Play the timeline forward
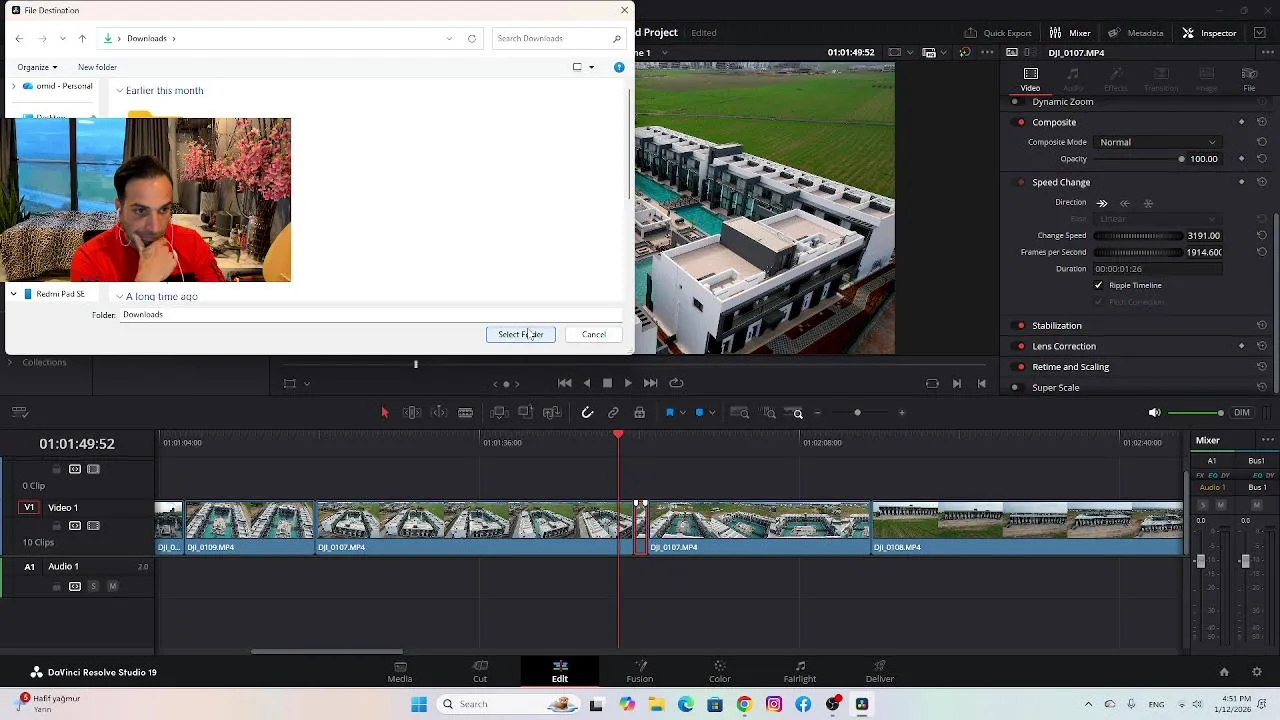Viewport: 1280px width, 720px height. tap(628, 383)
